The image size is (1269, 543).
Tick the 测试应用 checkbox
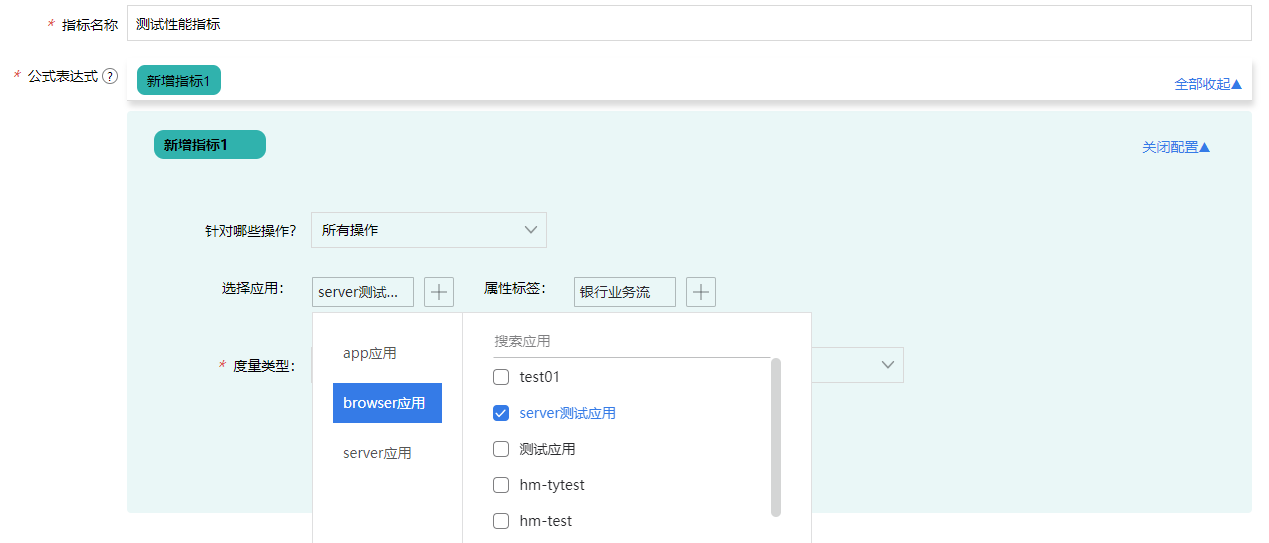coord(501,449)
